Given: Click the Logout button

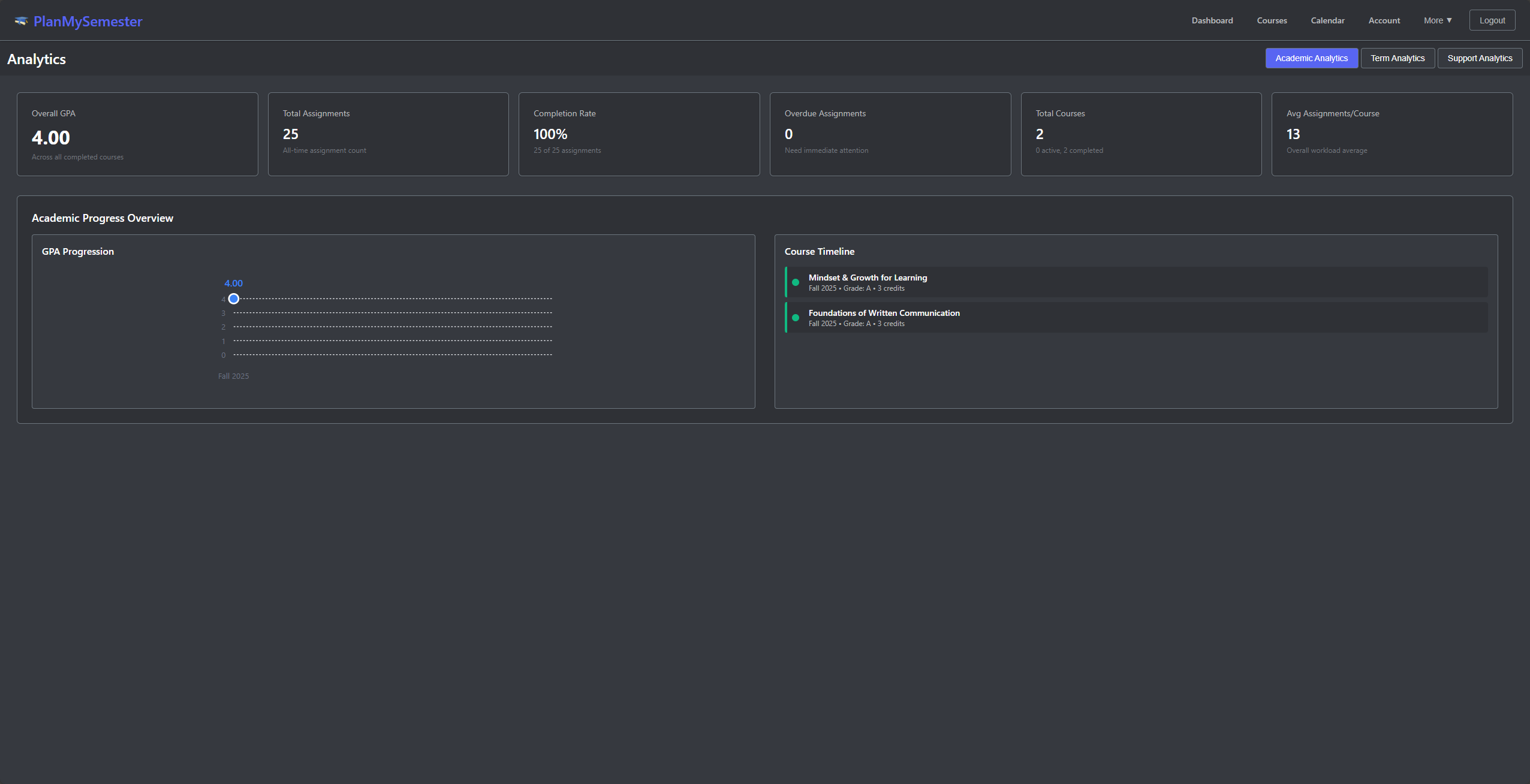Looking at the screenshot, I should click(x=1492, y=20).
